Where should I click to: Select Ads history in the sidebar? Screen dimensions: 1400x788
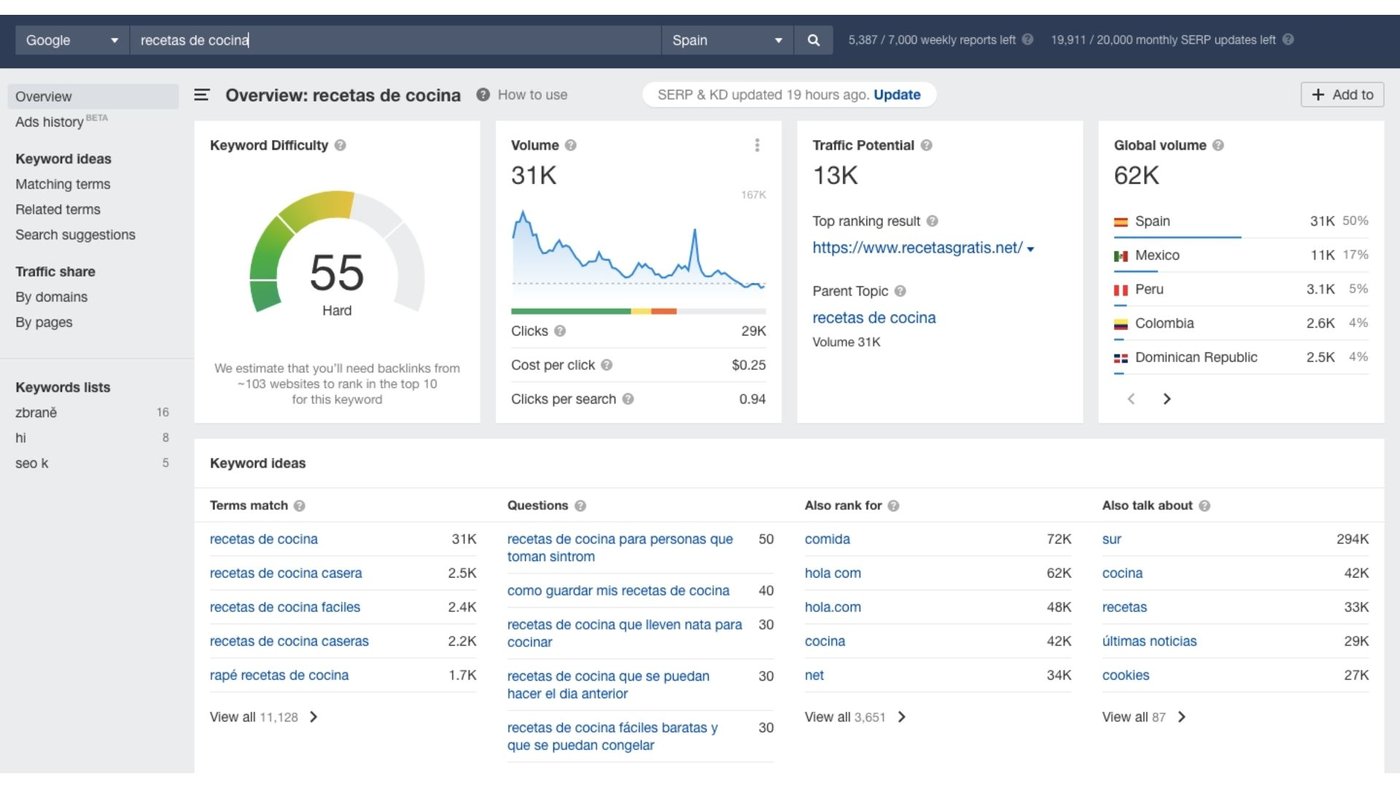[x=50, y=122]
